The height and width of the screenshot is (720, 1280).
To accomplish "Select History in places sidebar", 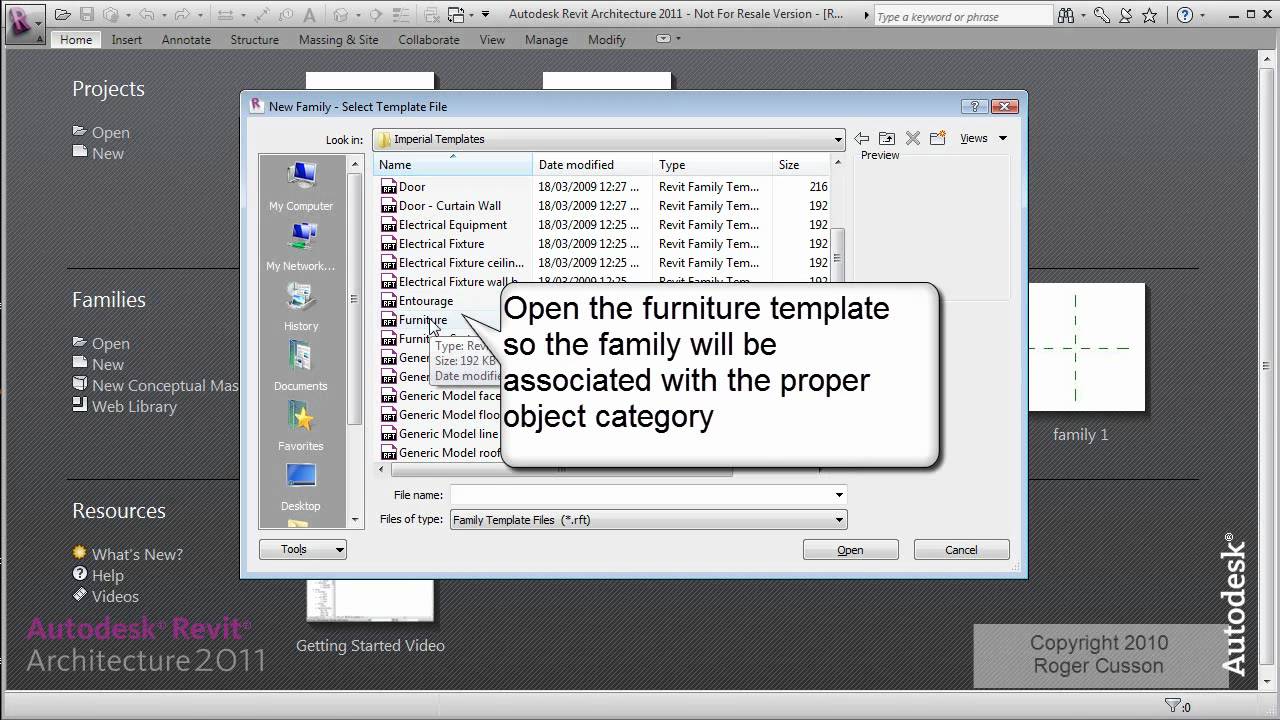I will [x=301, y=306].
